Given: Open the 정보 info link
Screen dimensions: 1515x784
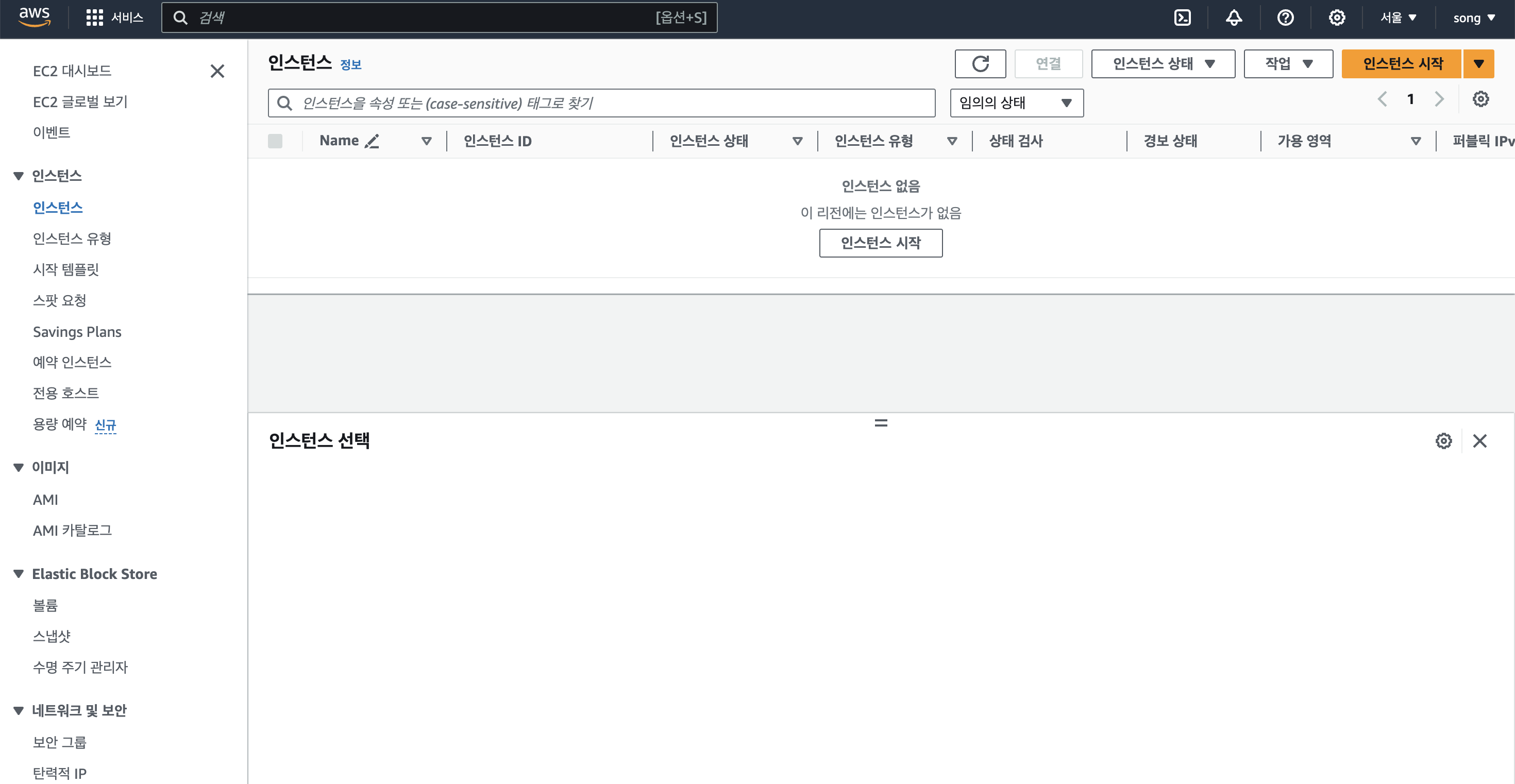Looking at the screenshot, I should (x=350, y=65).
